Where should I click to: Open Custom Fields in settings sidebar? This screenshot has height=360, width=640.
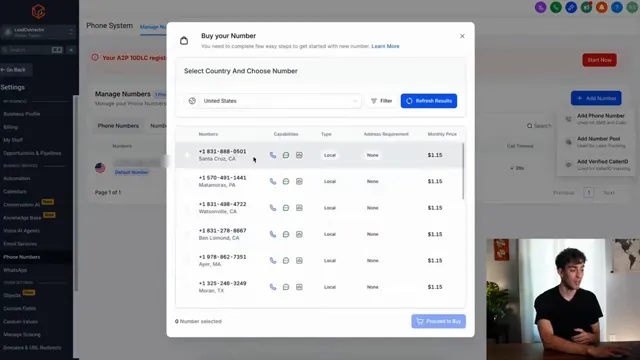(20, 308)
